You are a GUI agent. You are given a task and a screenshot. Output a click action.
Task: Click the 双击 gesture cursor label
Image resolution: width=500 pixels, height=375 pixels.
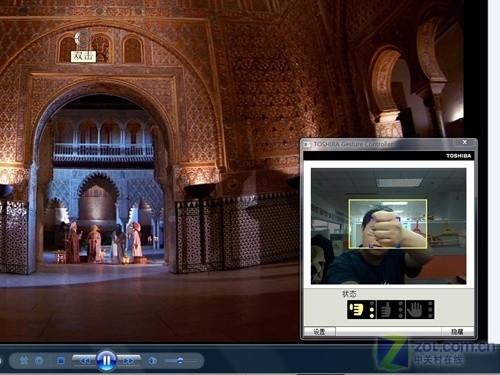tap(83, 56)
